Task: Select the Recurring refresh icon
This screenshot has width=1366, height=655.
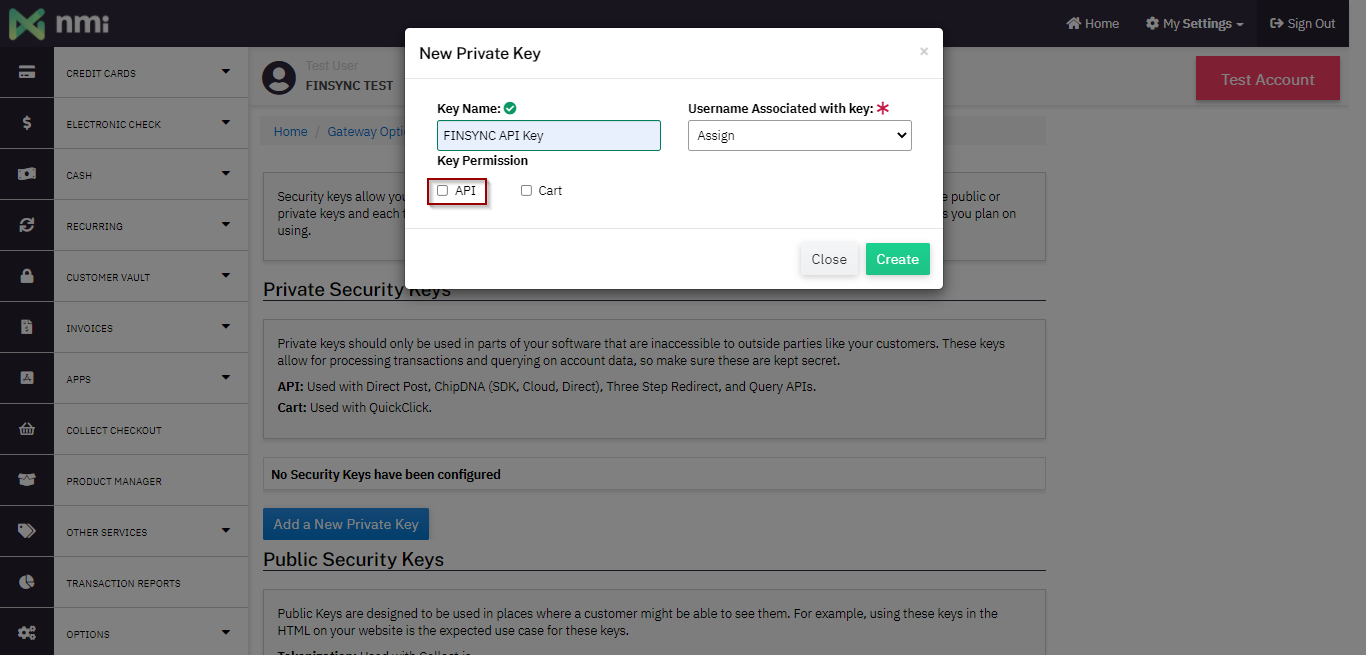Action: pos(27,225)
